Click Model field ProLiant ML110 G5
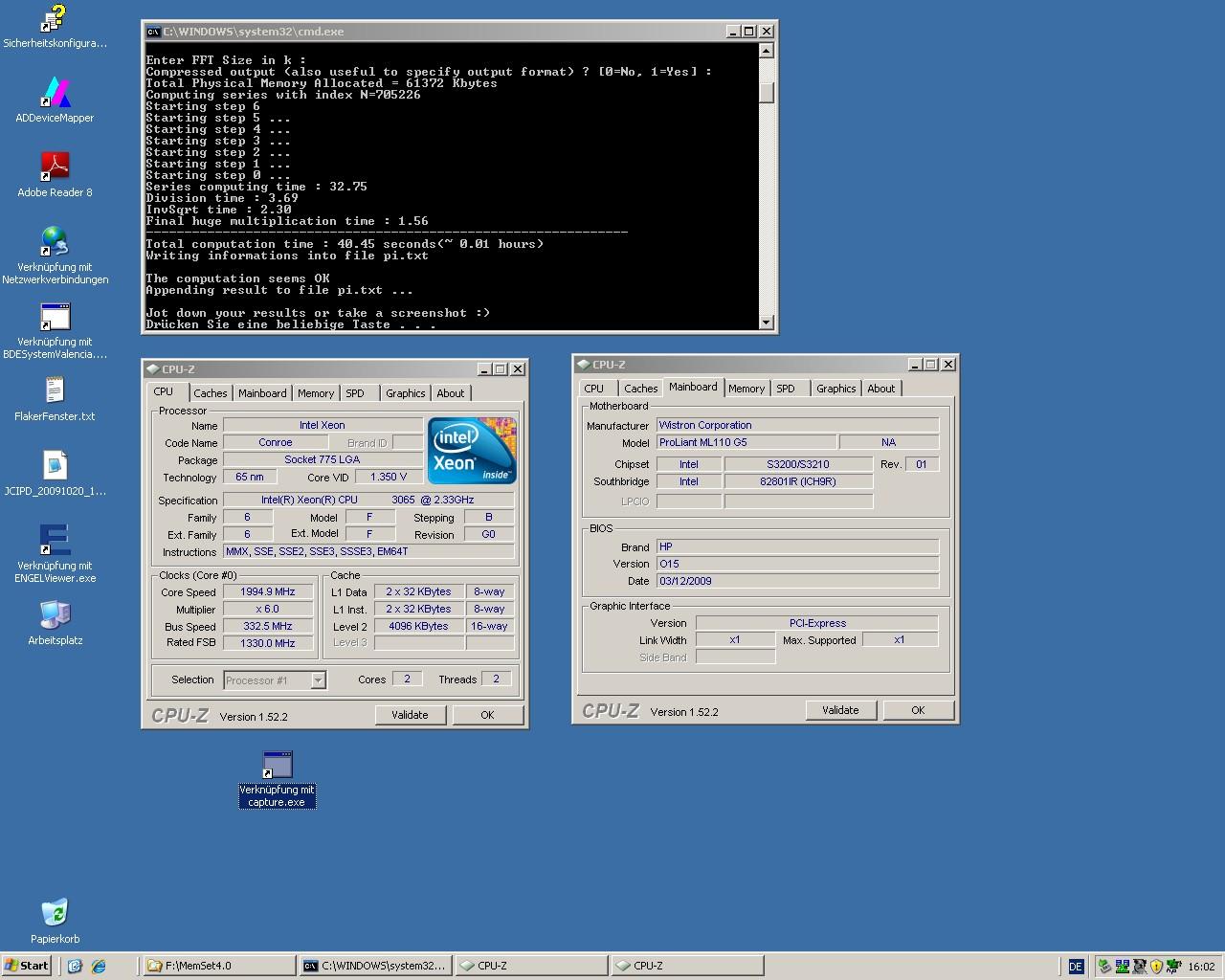This screenshot has height=980, width=1225. tap(746, 442)
